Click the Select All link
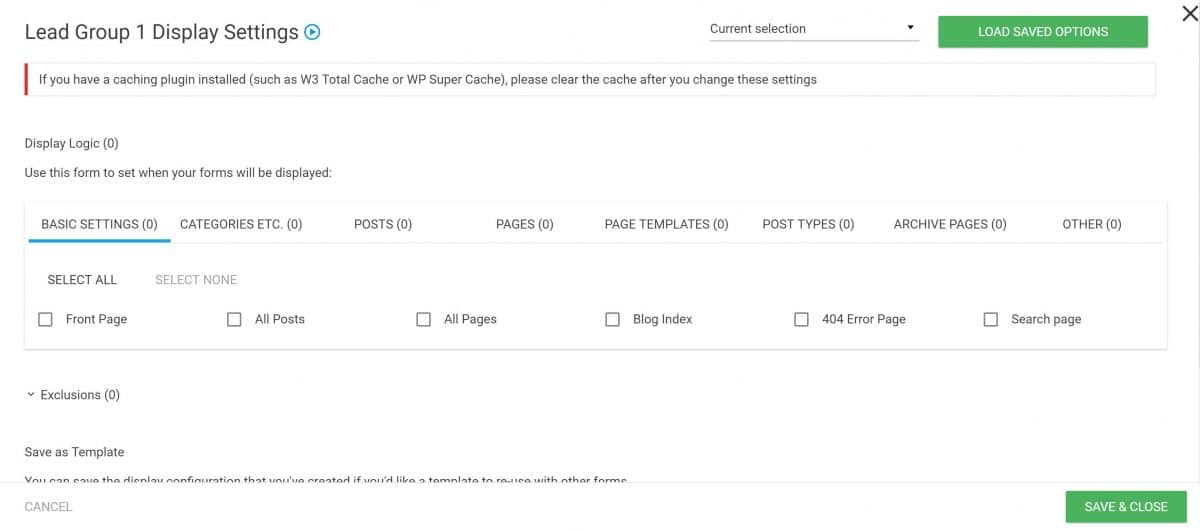The height and width of the screenshot is (529, 1200). point(82,280)
